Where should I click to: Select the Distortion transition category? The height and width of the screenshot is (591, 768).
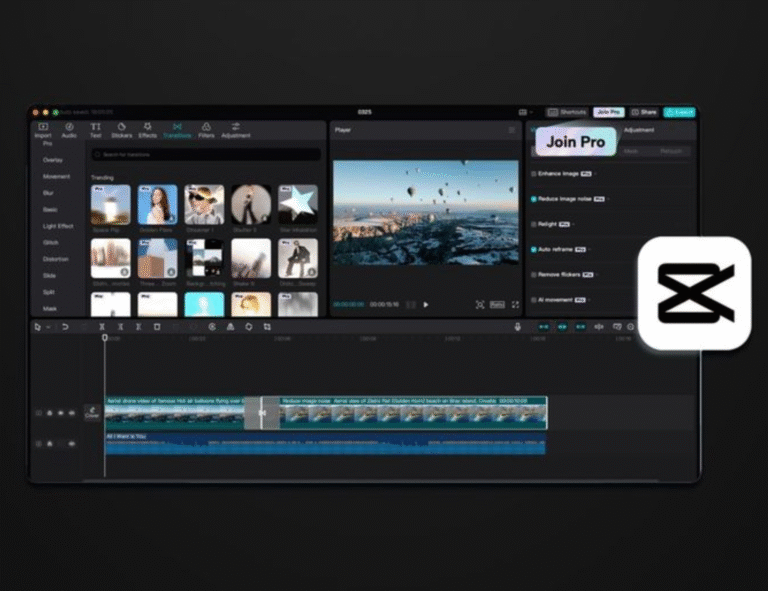click(x=55, y=259)
